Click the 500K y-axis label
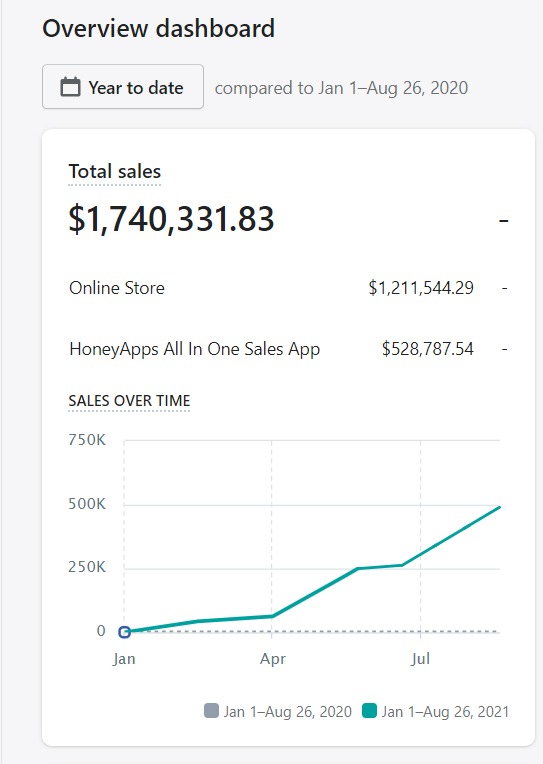543x764 pixels. click(87, 504)
